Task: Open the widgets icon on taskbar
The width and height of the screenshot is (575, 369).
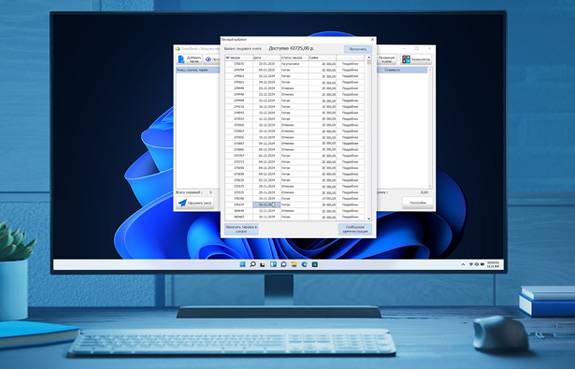Action: click(273, 264)
